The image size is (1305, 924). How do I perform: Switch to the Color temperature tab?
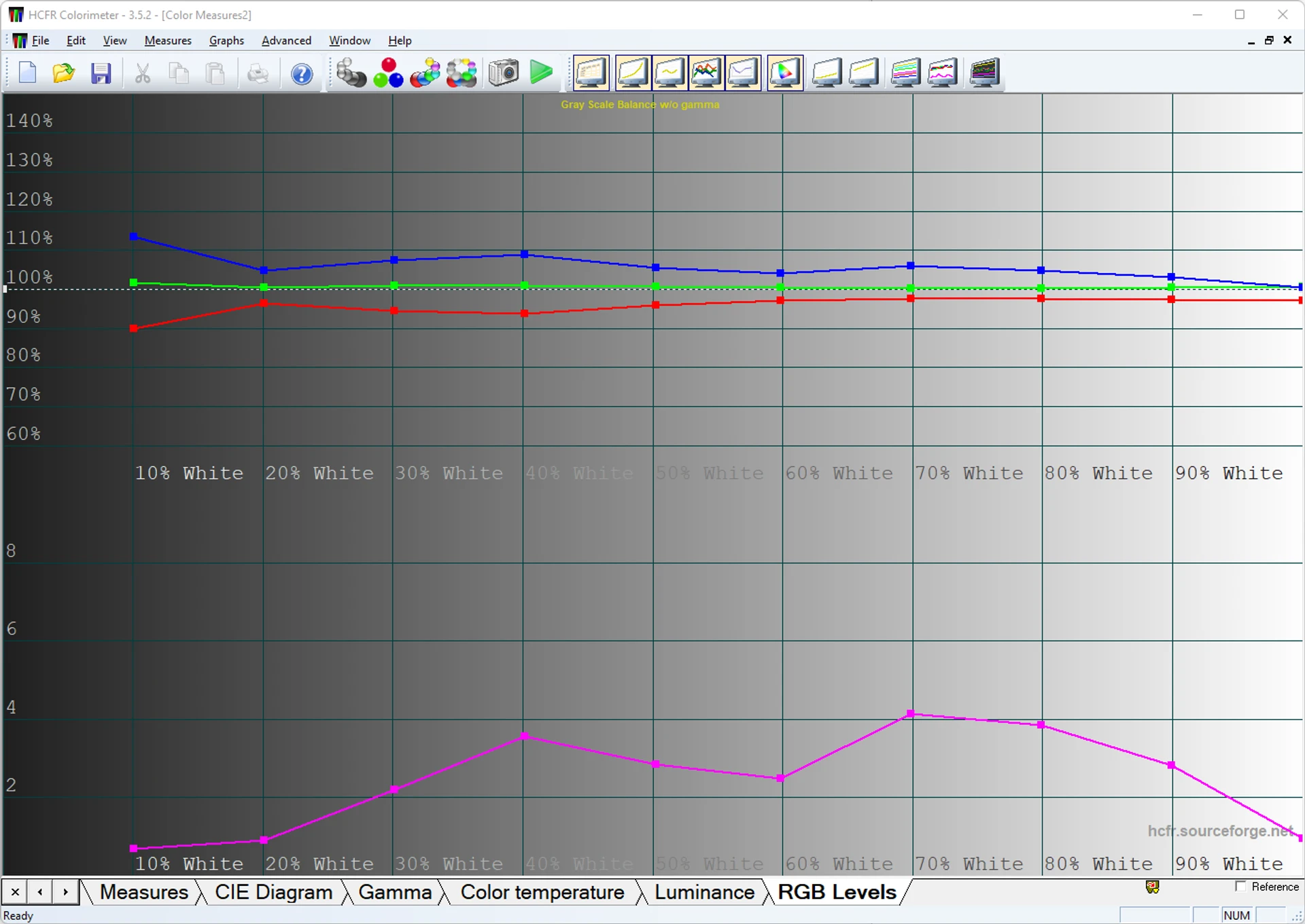point(542,892)
